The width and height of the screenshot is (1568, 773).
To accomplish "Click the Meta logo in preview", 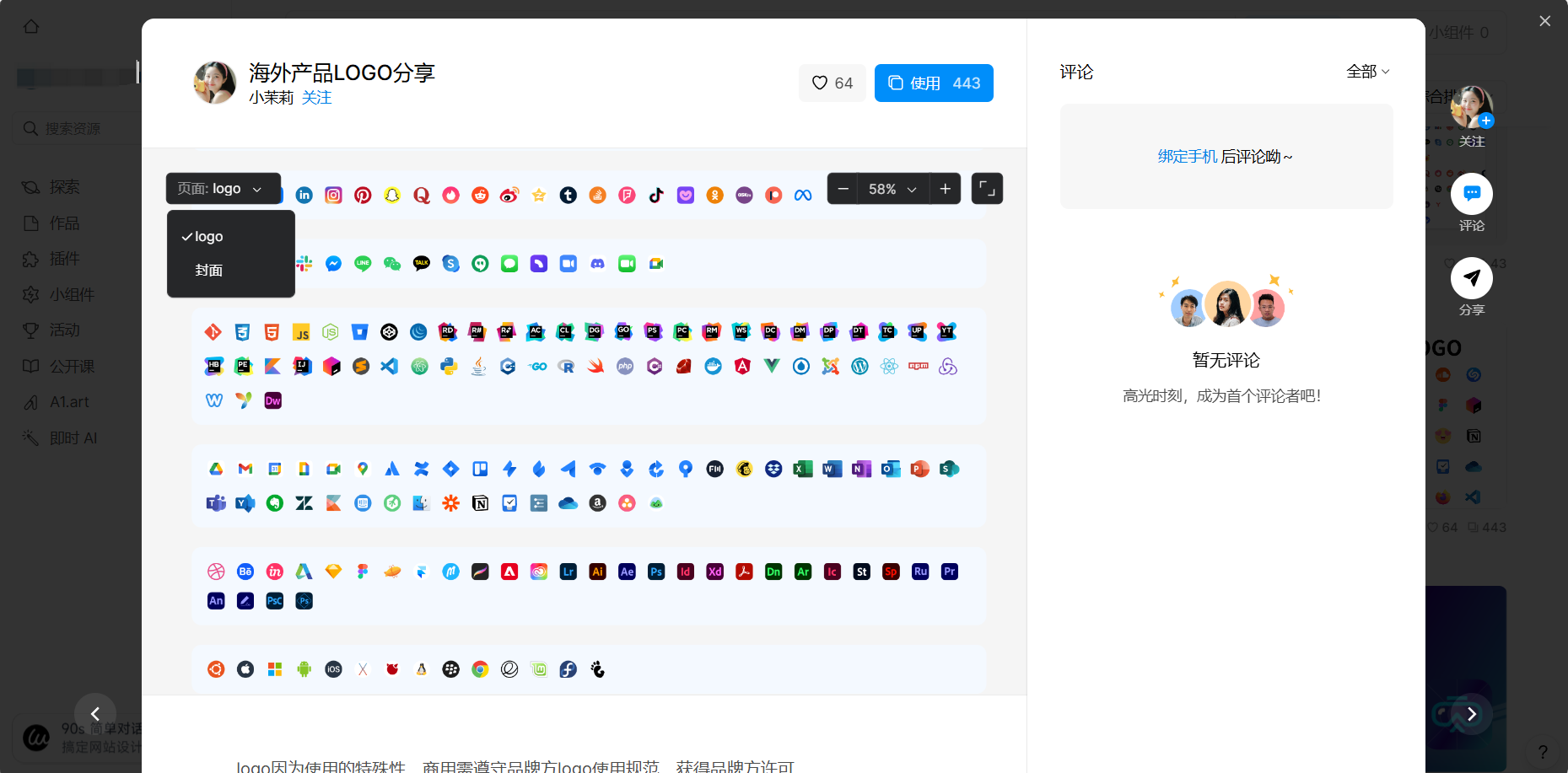I will (803, 196).
